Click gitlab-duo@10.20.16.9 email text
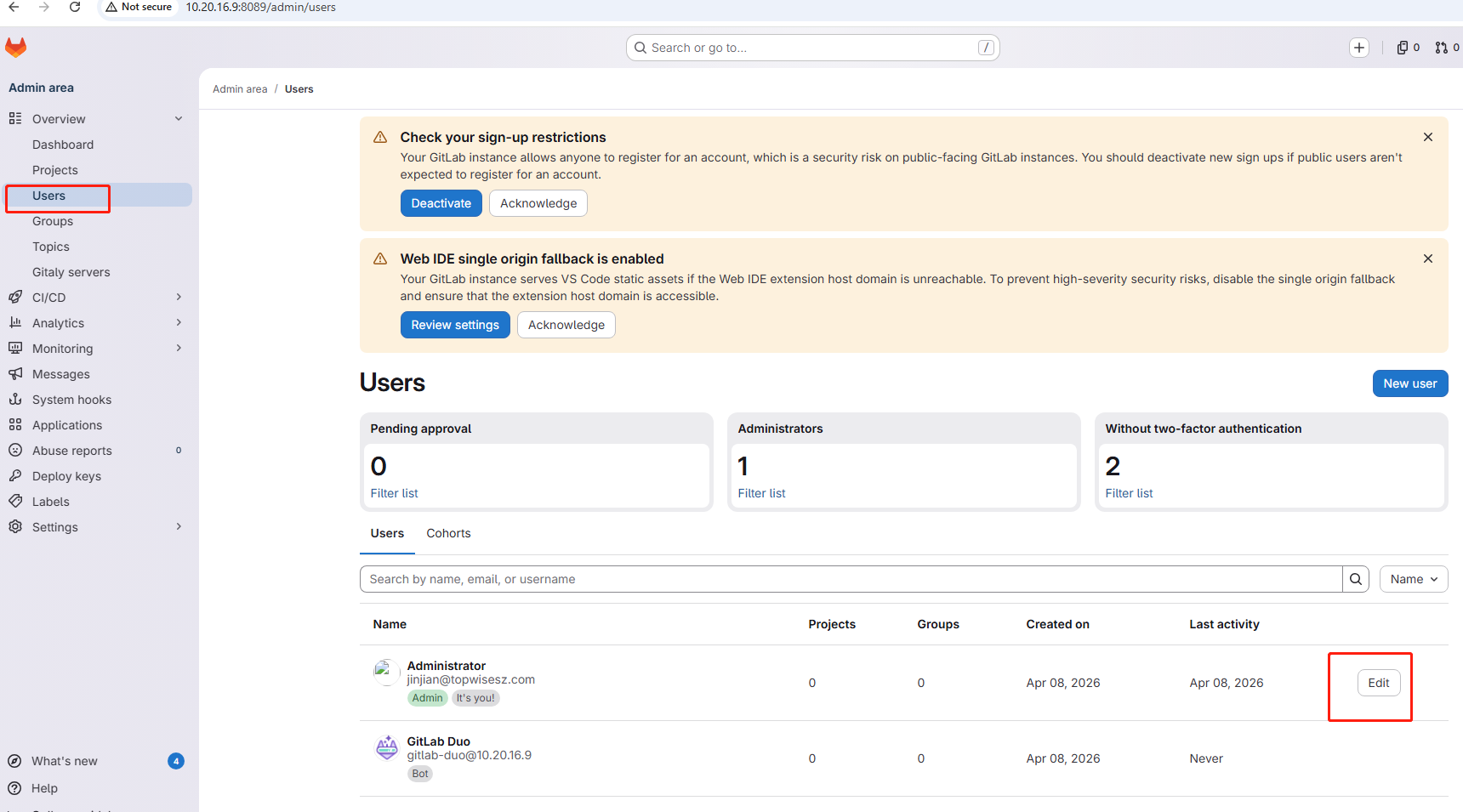Viewport: 1463px width, 812px height. click(x=469, y=755)
